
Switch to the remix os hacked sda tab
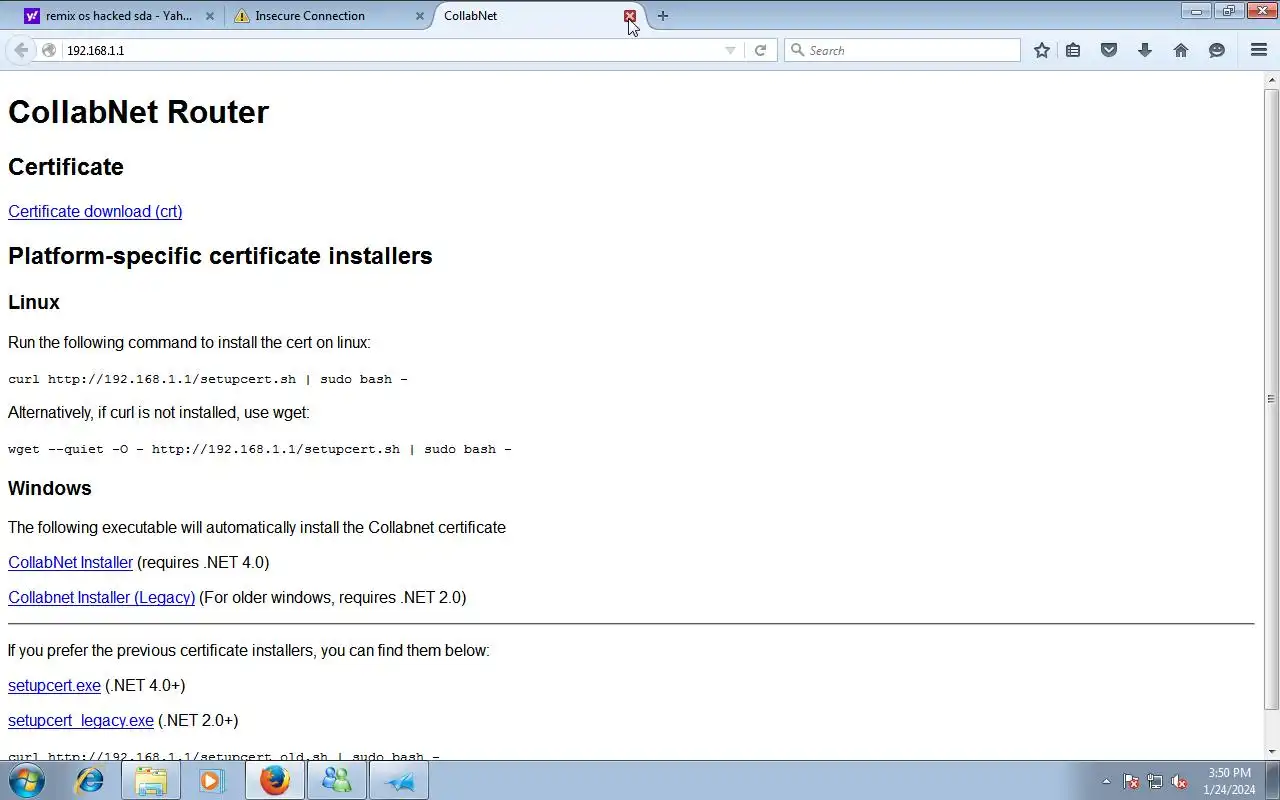tap(119, 16)
